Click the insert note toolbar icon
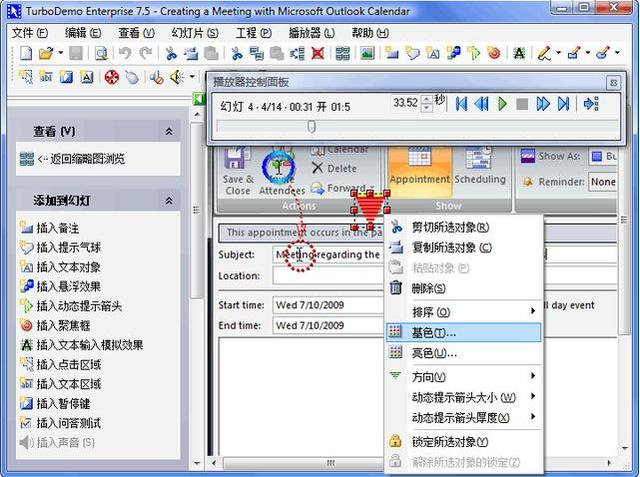 pyautogui.click(x=392, y=53)
